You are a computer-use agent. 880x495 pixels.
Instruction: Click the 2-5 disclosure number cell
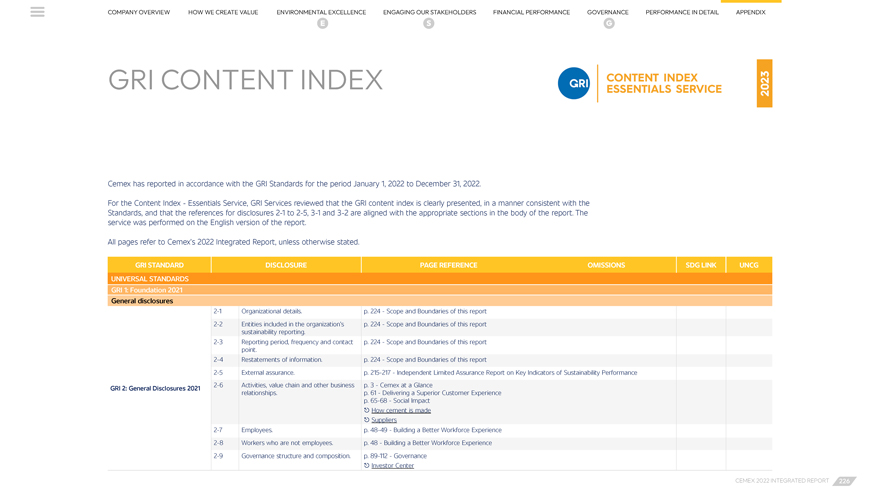tap(218, 373)
